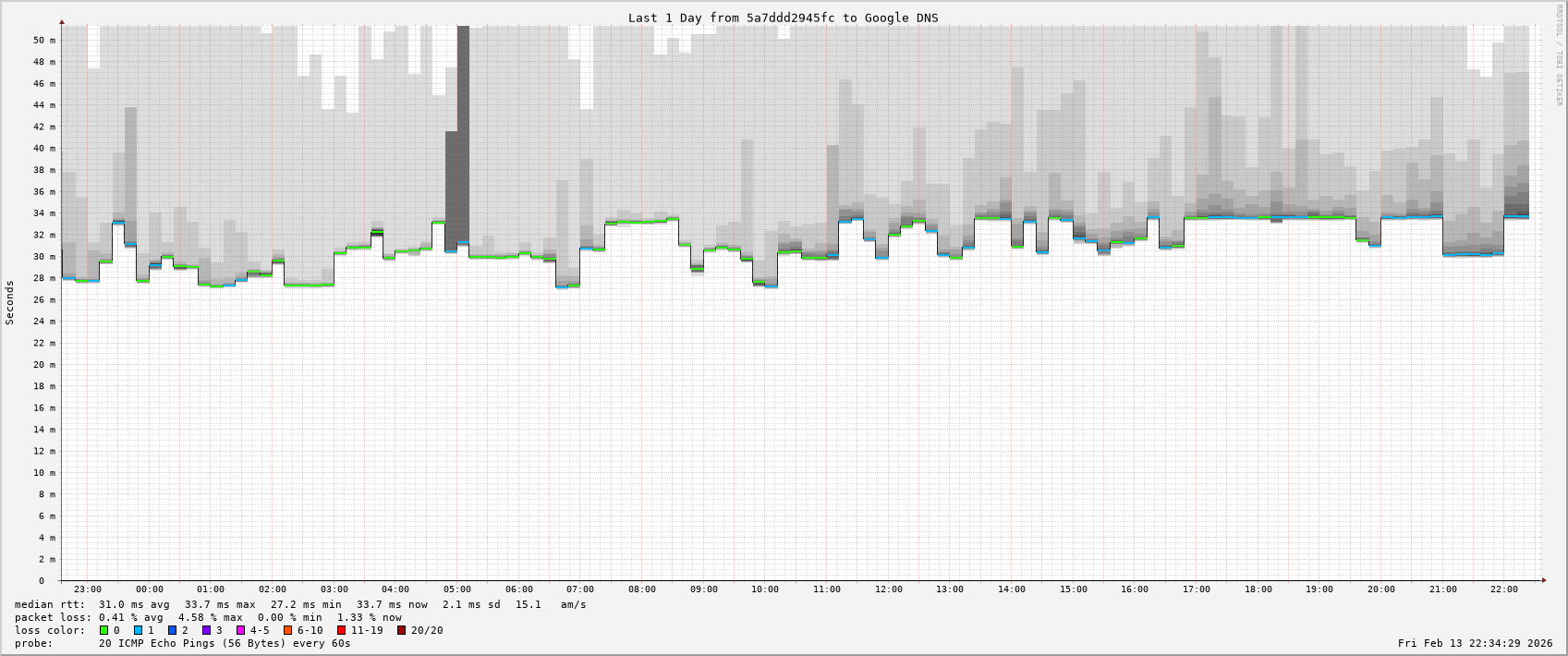1568x656 pixels.
Task: Click the 50 m y-axis tick label
Action: tap(45, 41)
